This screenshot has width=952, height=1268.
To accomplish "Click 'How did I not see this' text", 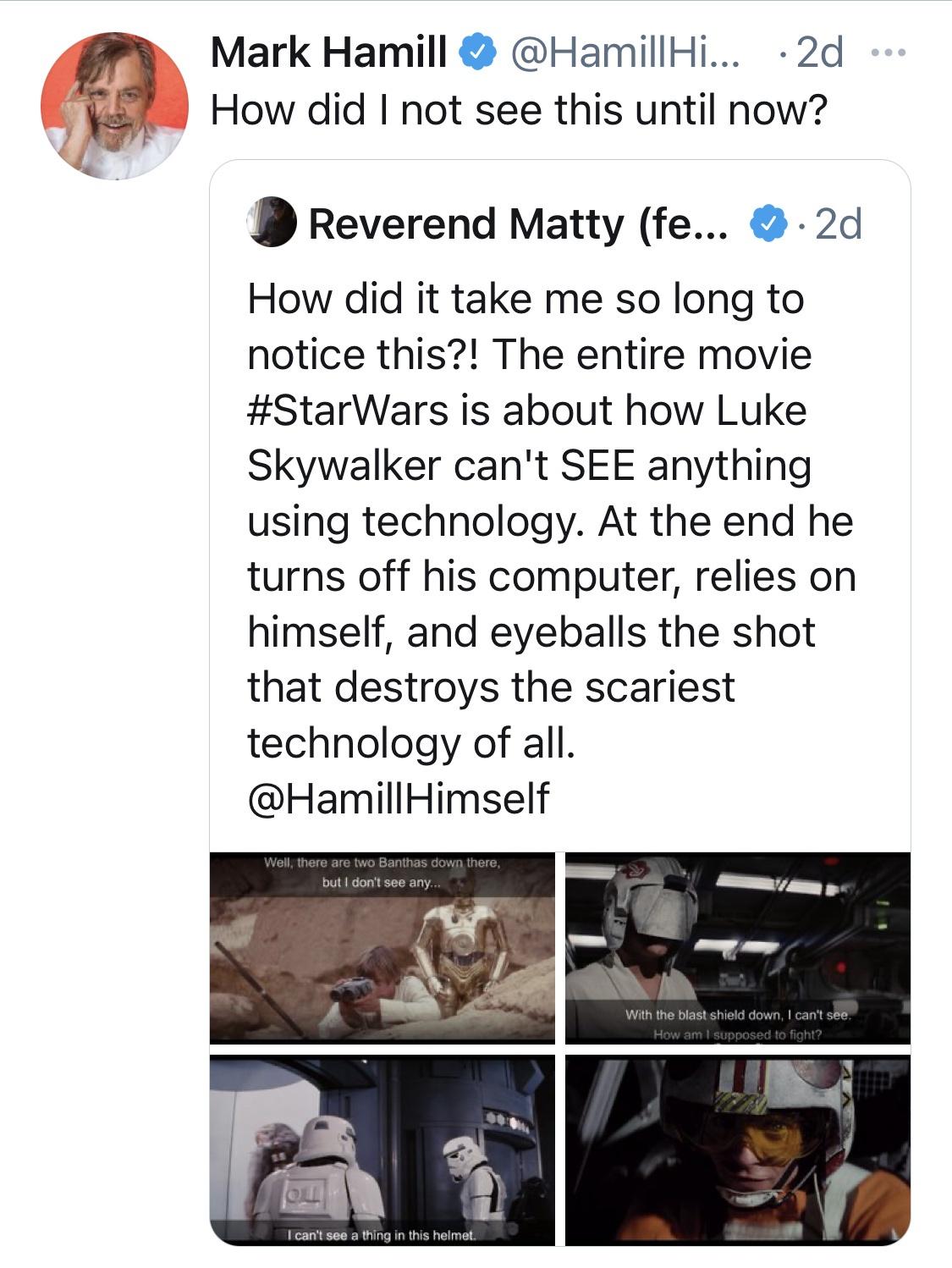I will click(516, 106).
